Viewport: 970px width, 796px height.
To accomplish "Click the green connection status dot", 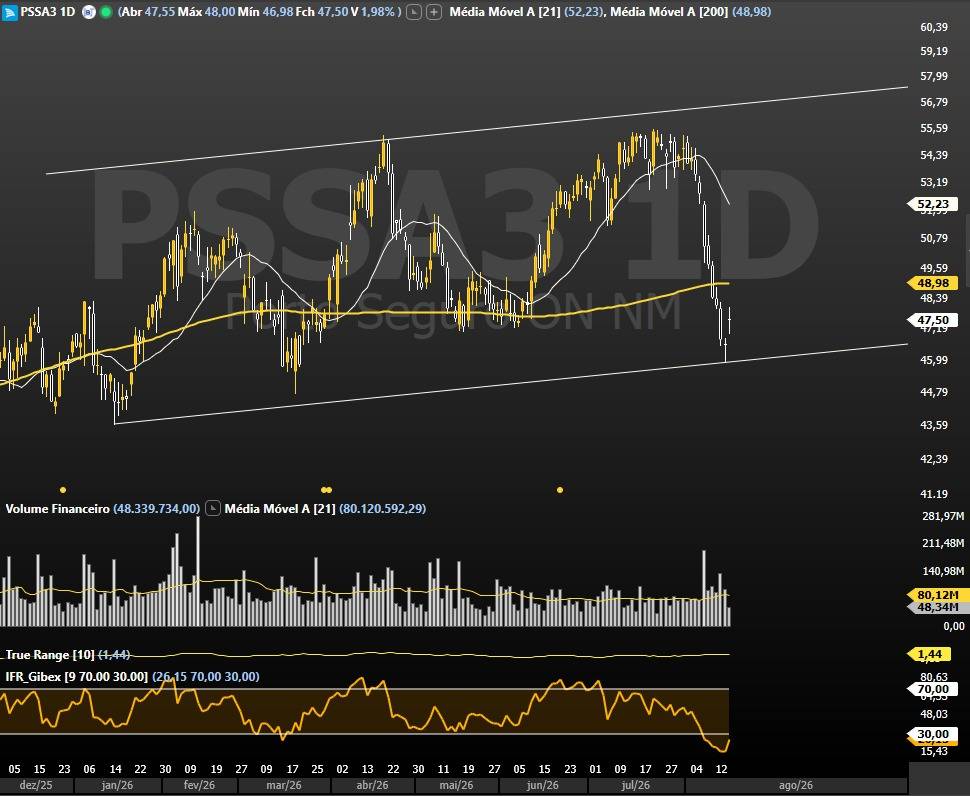I will (106, 12).
